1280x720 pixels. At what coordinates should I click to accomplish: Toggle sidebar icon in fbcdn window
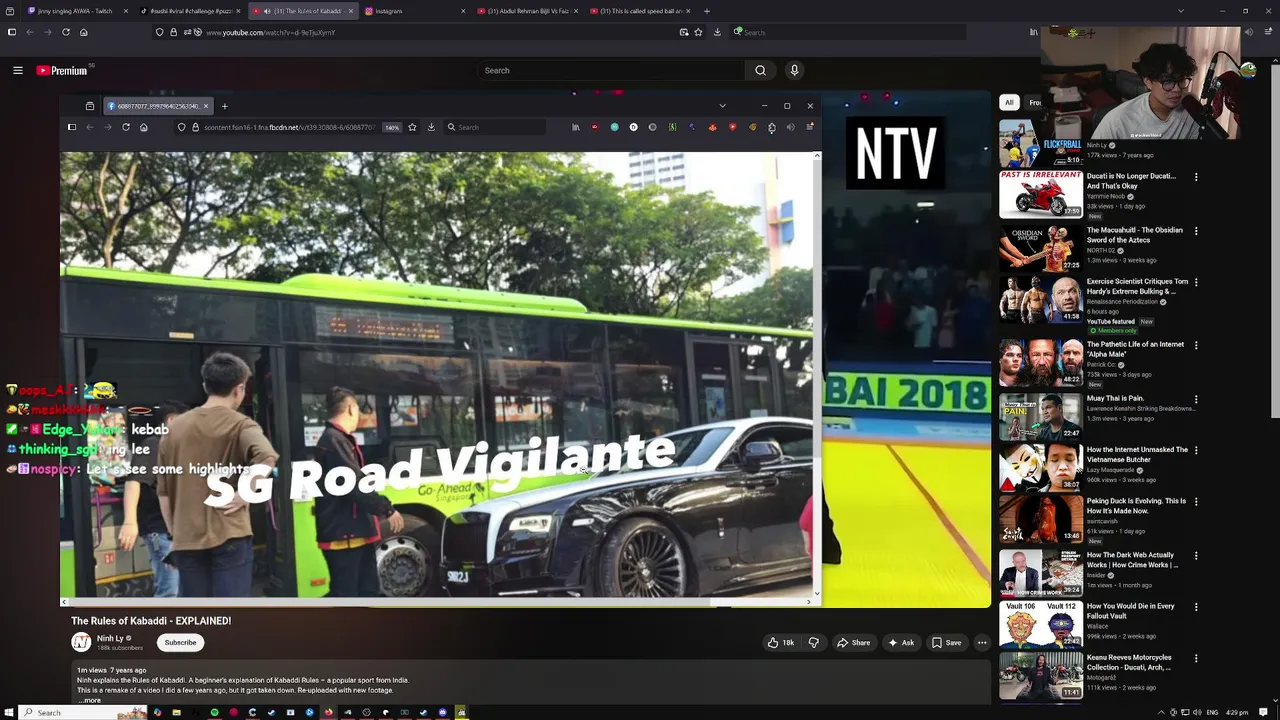[72, 127]
